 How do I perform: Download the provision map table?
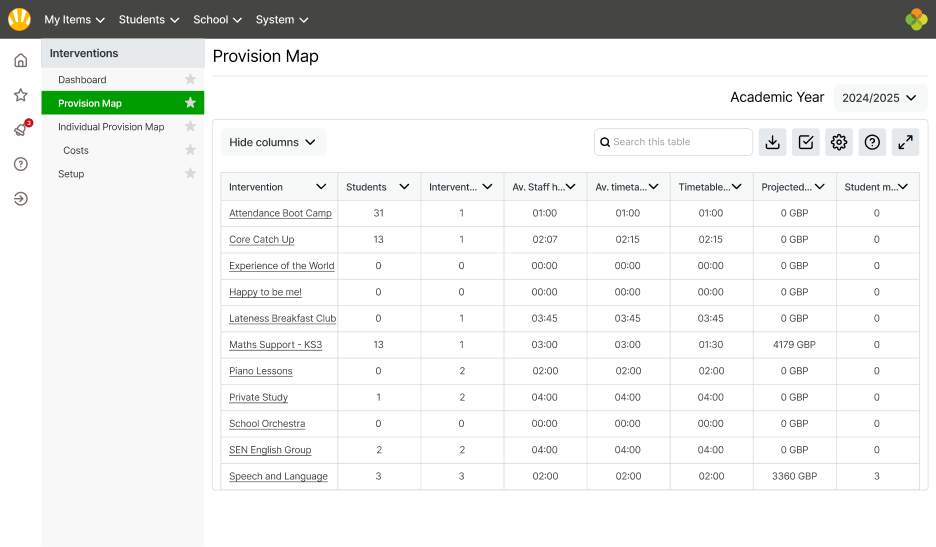pyautogui.click(x=772, y=142)
